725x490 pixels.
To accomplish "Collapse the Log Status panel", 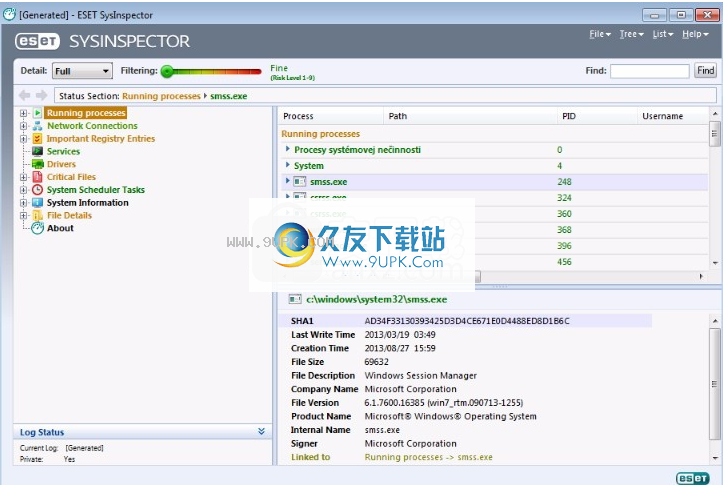I will (x=261, y=431).
